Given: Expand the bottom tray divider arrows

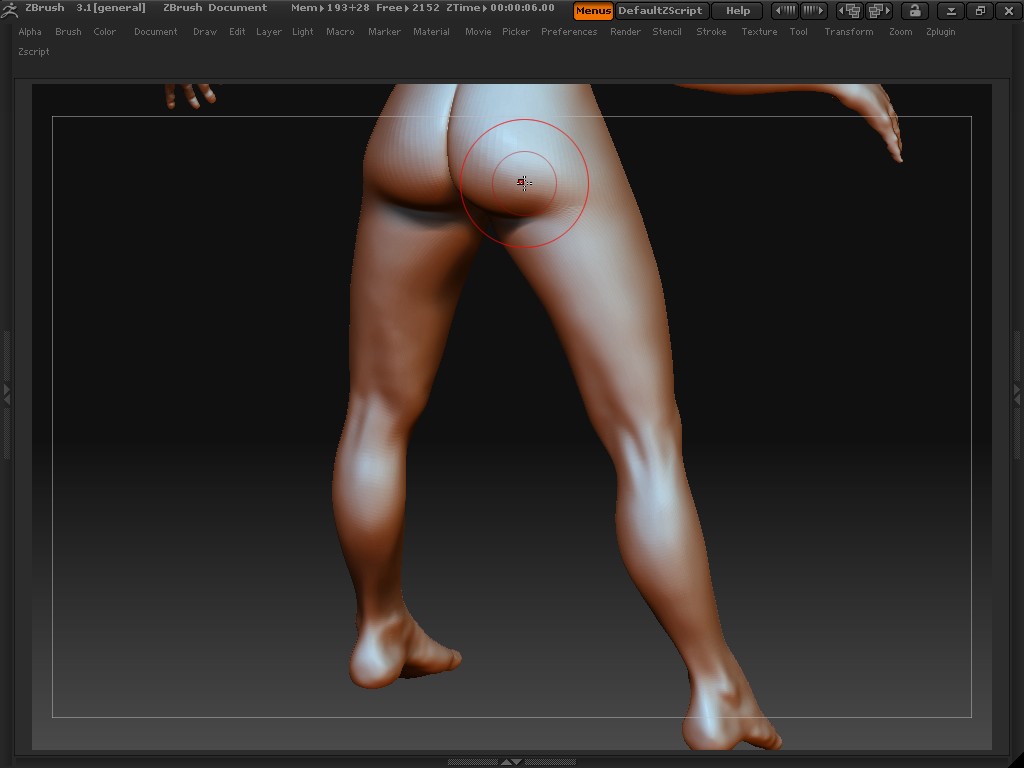Looking at the screenshot, I should point(511,761).
